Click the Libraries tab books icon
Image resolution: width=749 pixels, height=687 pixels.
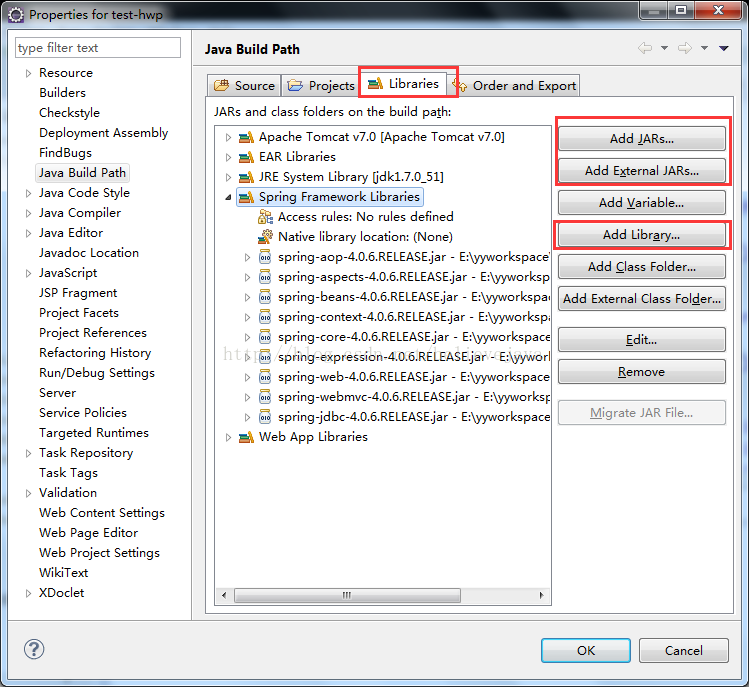(x=375, y=83)
